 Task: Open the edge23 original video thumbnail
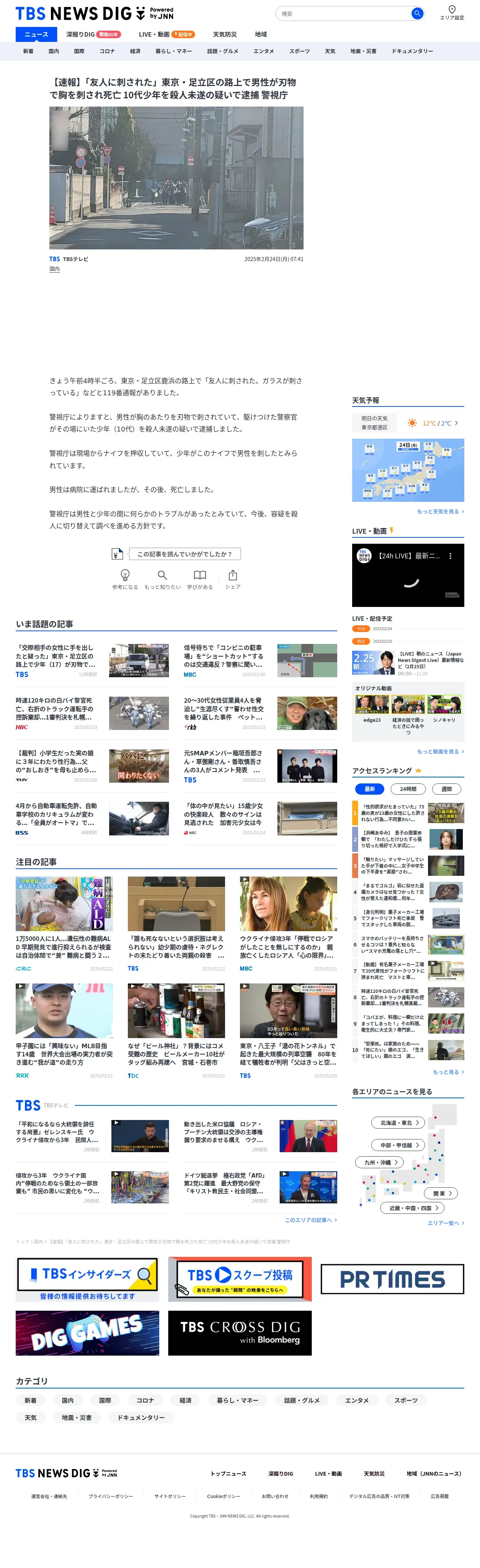(372, 704)
